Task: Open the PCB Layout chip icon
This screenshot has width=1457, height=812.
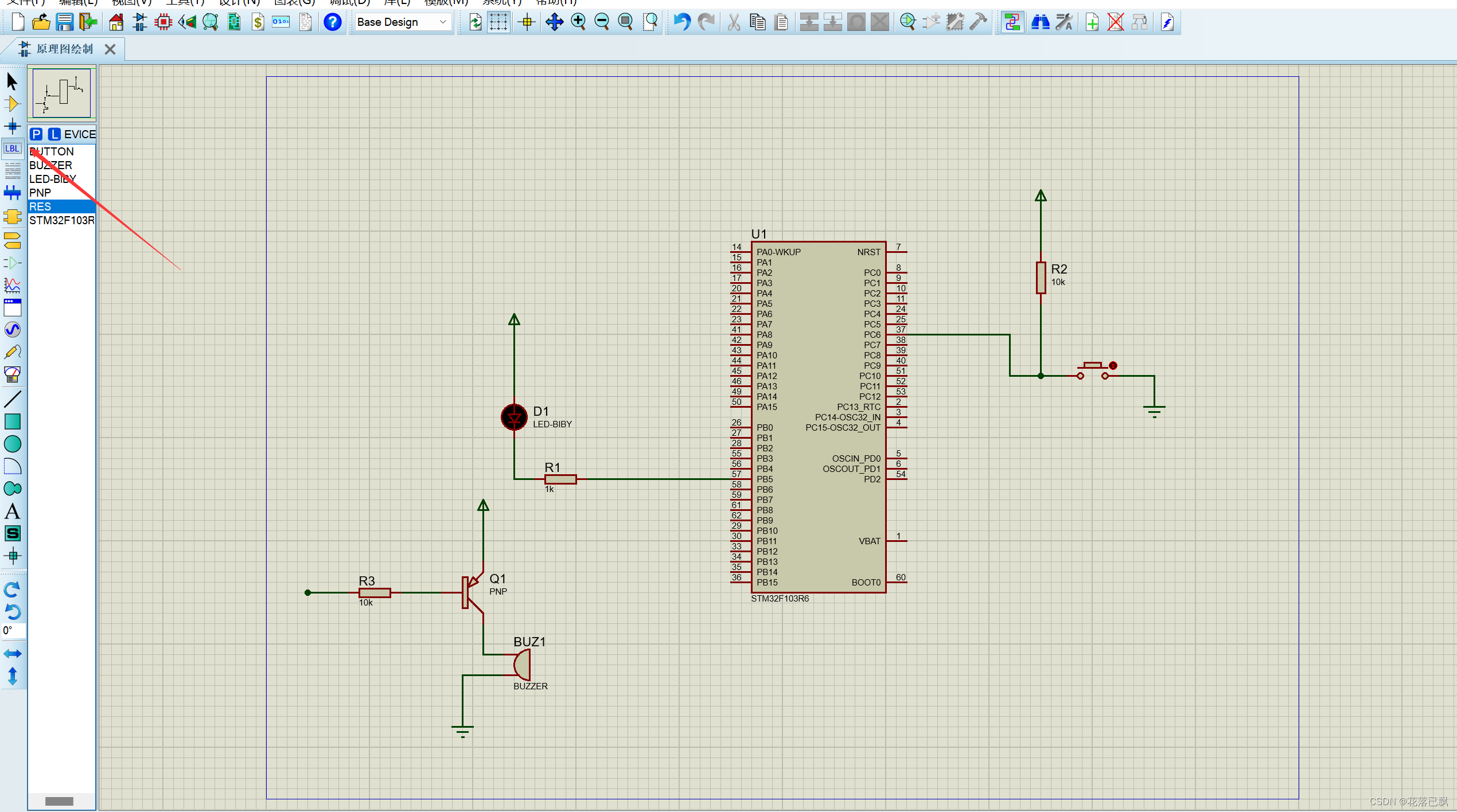Action: click(163, 22)
